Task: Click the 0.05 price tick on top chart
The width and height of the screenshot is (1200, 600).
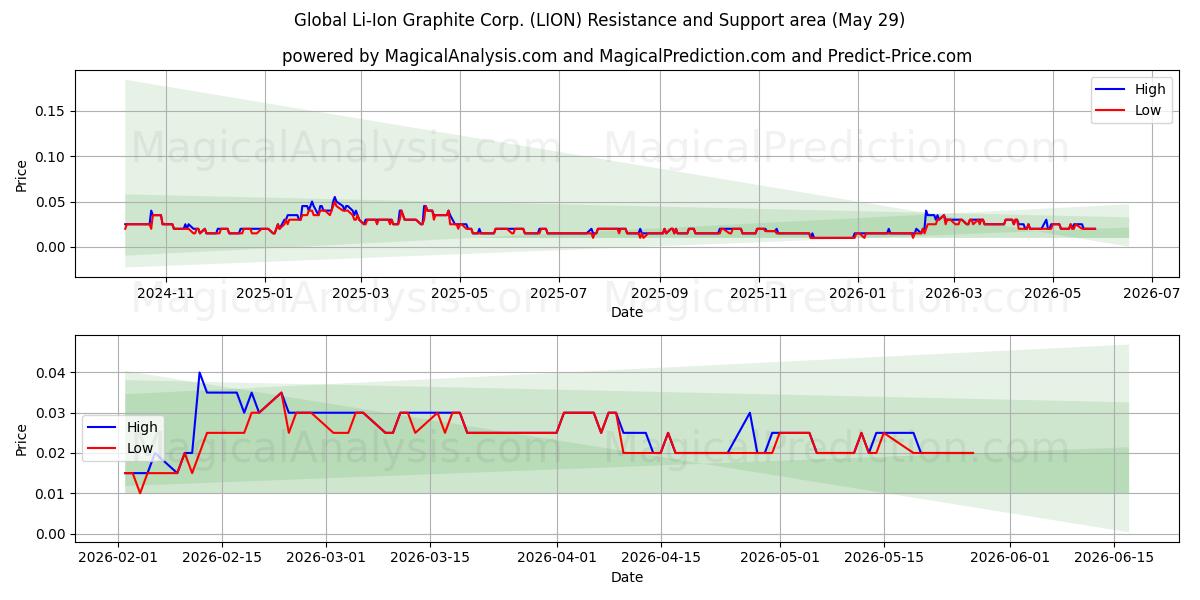Action: coord(52,202)
